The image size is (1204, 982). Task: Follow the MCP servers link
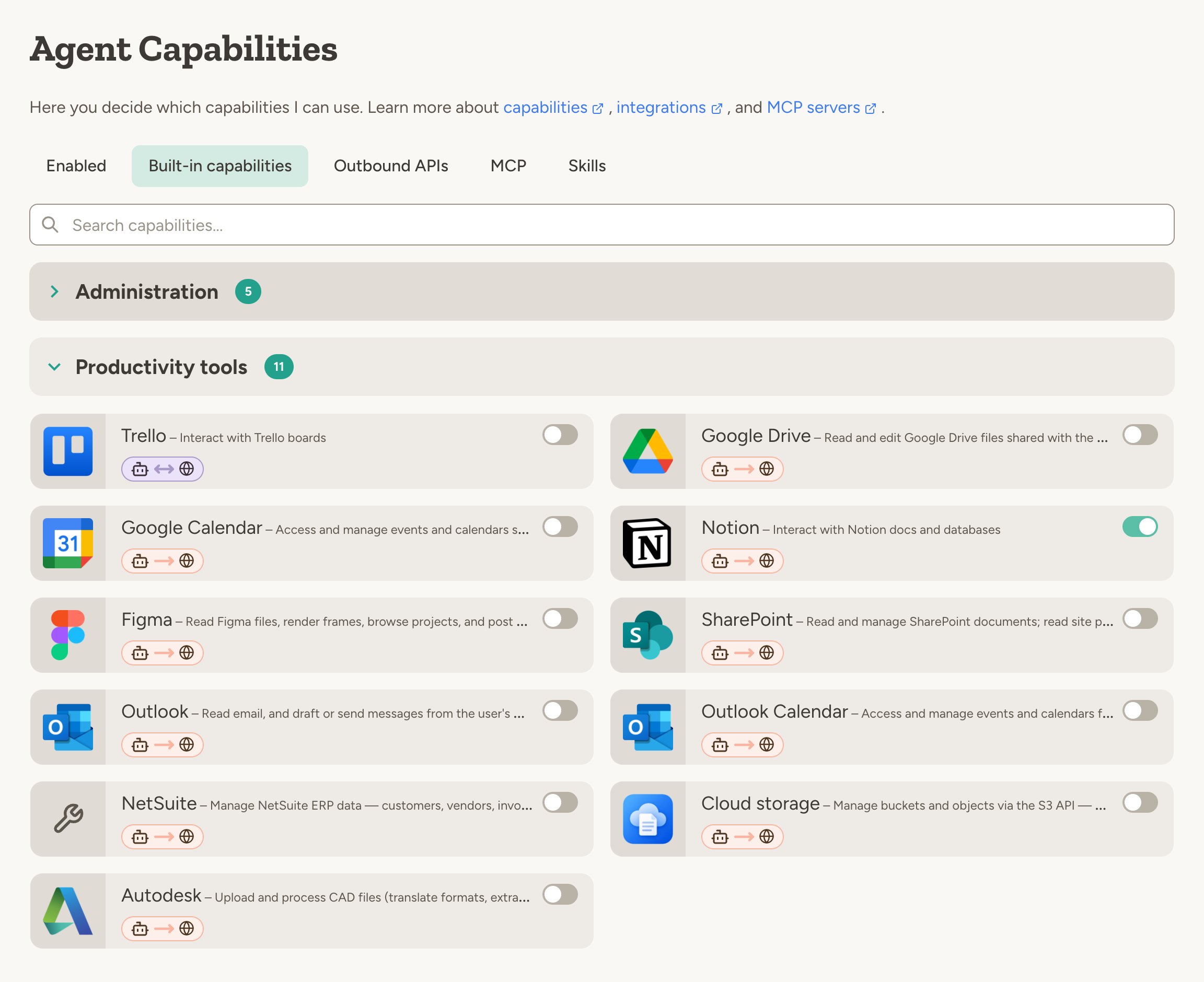tap(821, 108)
